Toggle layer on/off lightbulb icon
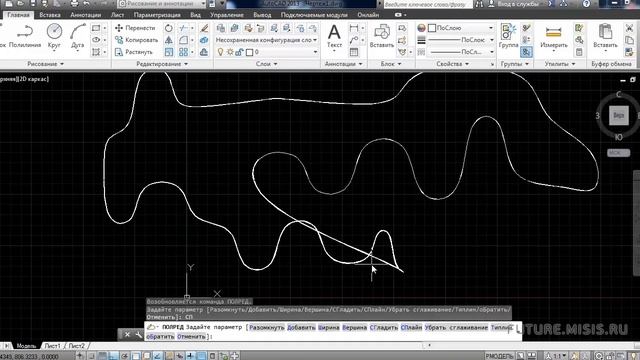 pos(220,52)
